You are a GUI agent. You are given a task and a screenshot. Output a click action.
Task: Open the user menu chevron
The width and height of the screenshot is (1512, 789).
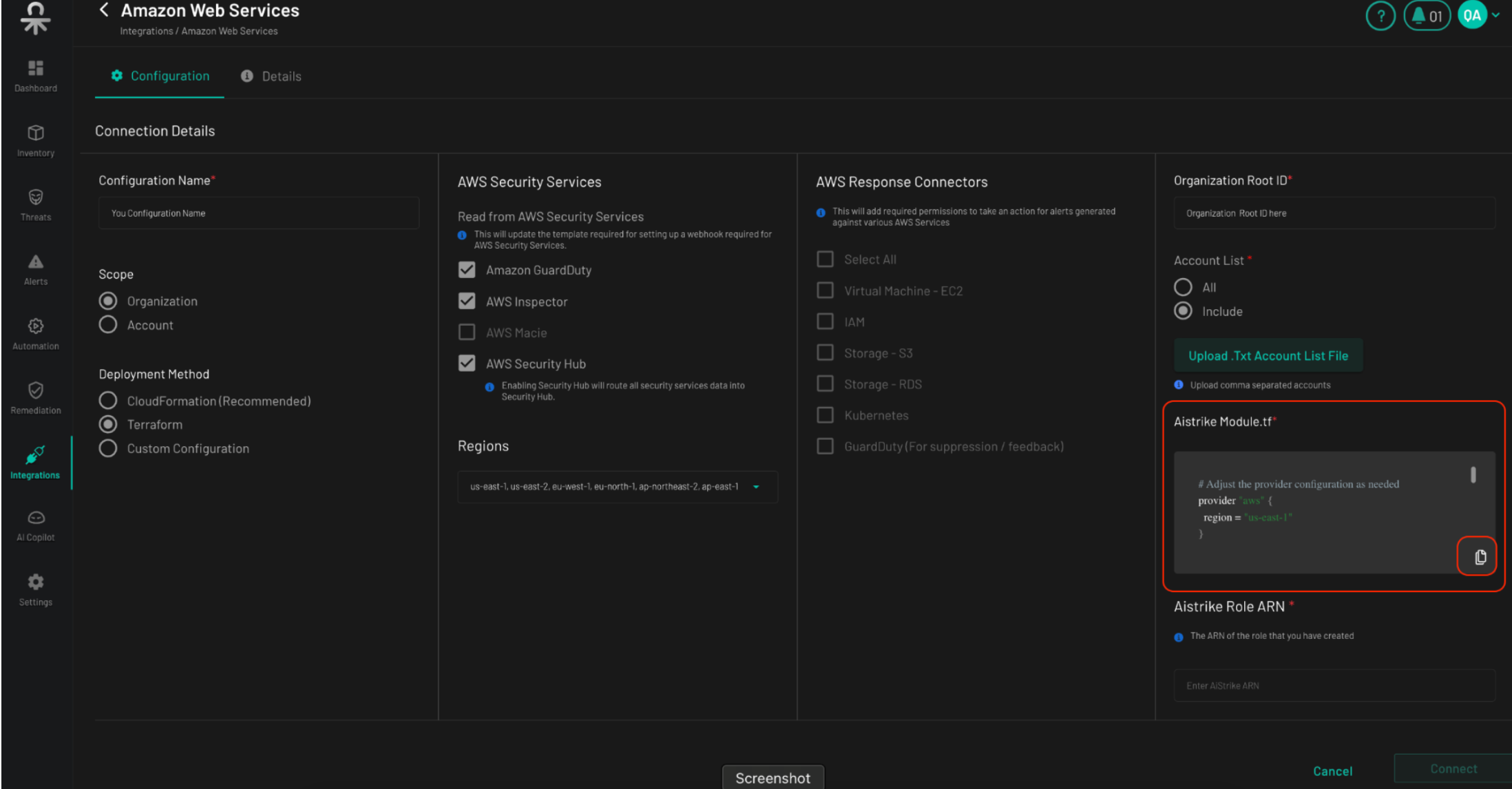(1496, 15)
